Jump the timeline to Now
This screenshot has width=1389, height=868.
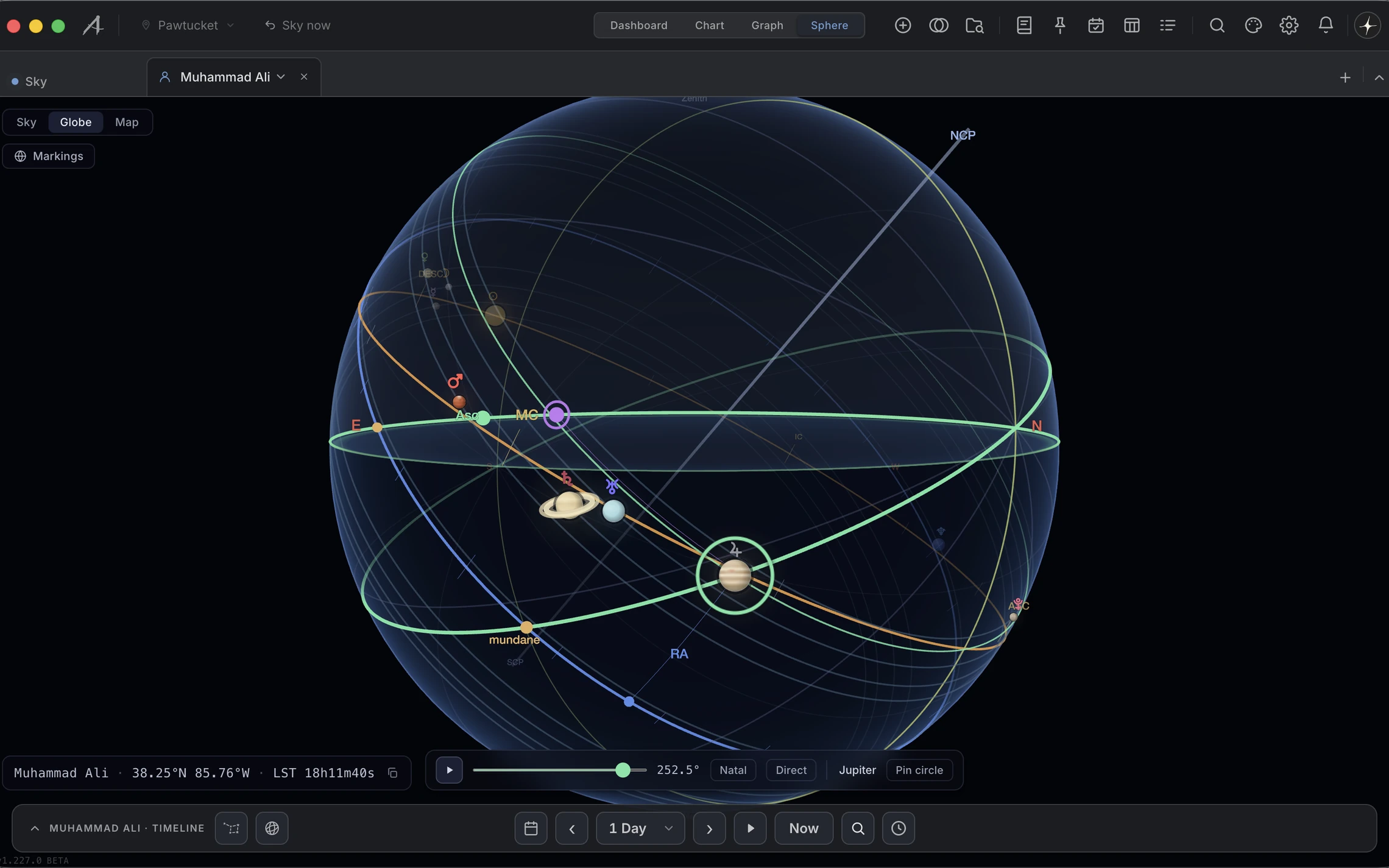pyautogui.click(x=804, y=828)
